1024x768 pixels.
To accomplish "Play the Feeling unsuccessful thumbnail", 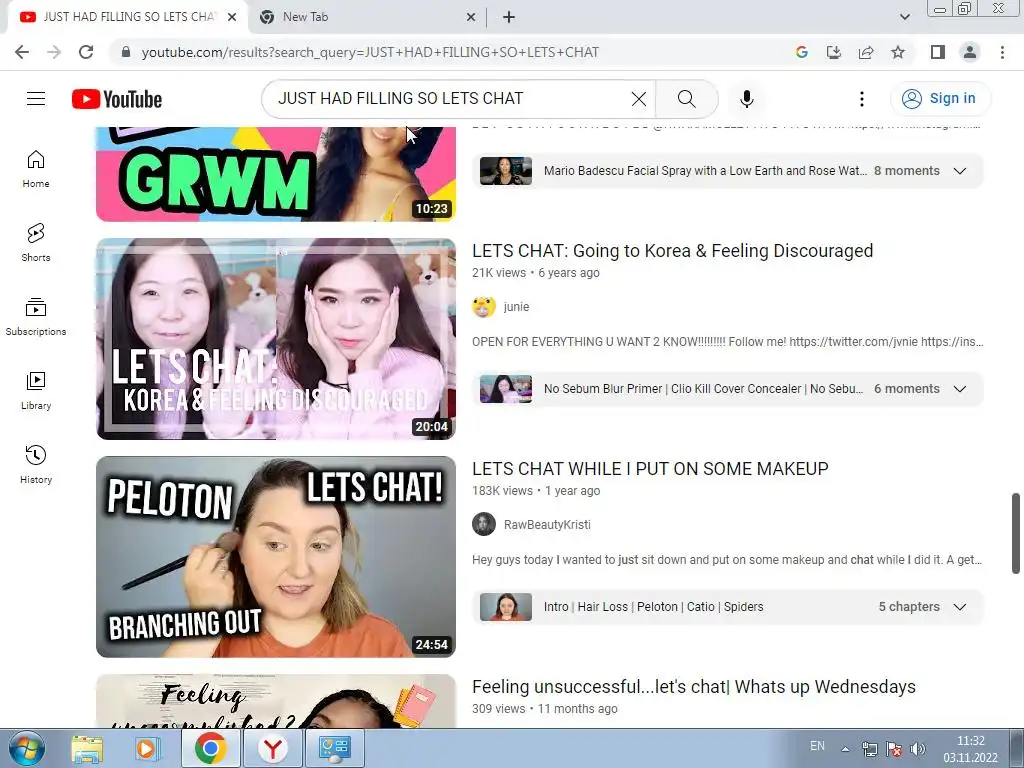I will 276,701.
